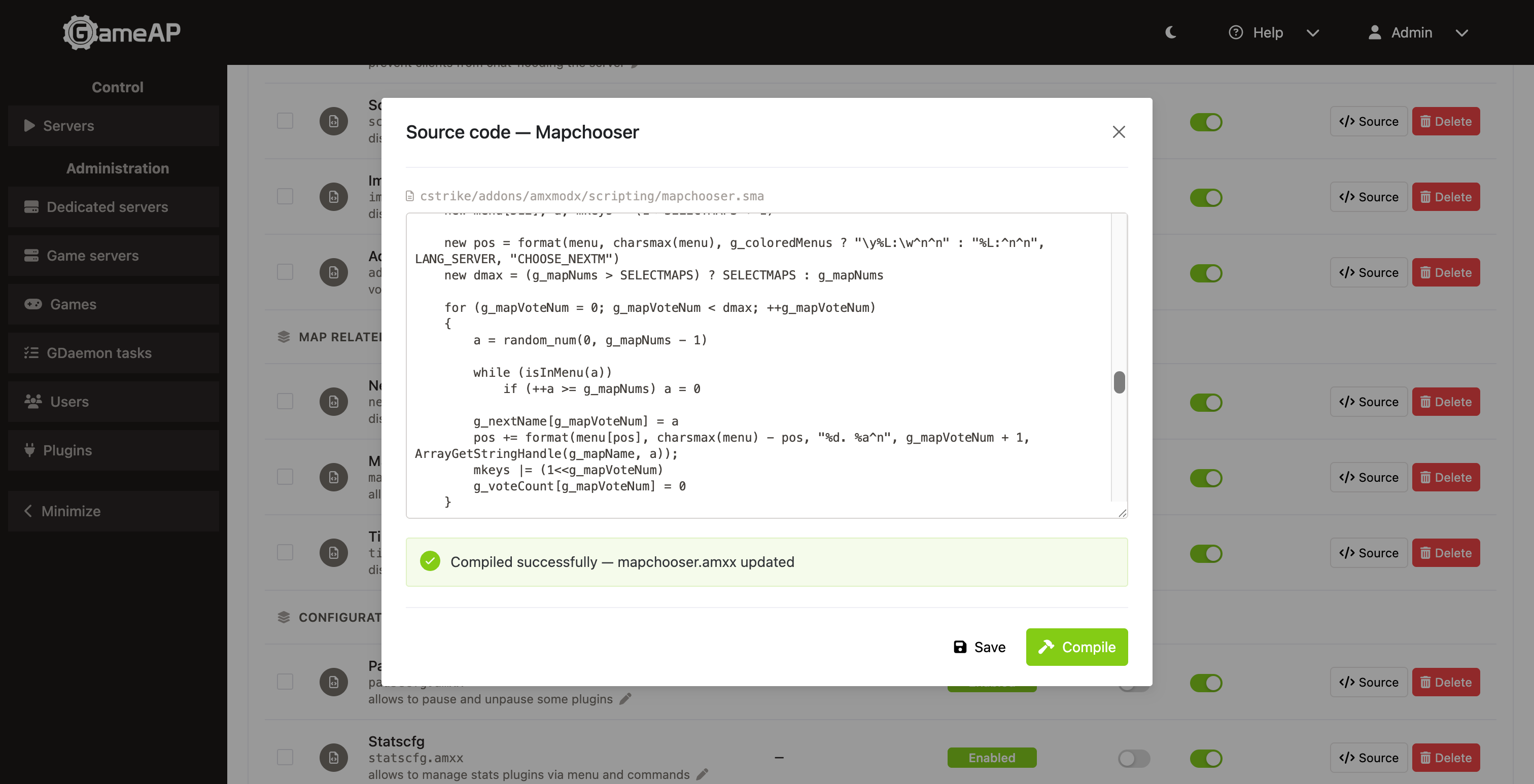
Task: Check the checkbox for row starting 'Ne'
Action: pyautogui.click(x=285, y=401)
